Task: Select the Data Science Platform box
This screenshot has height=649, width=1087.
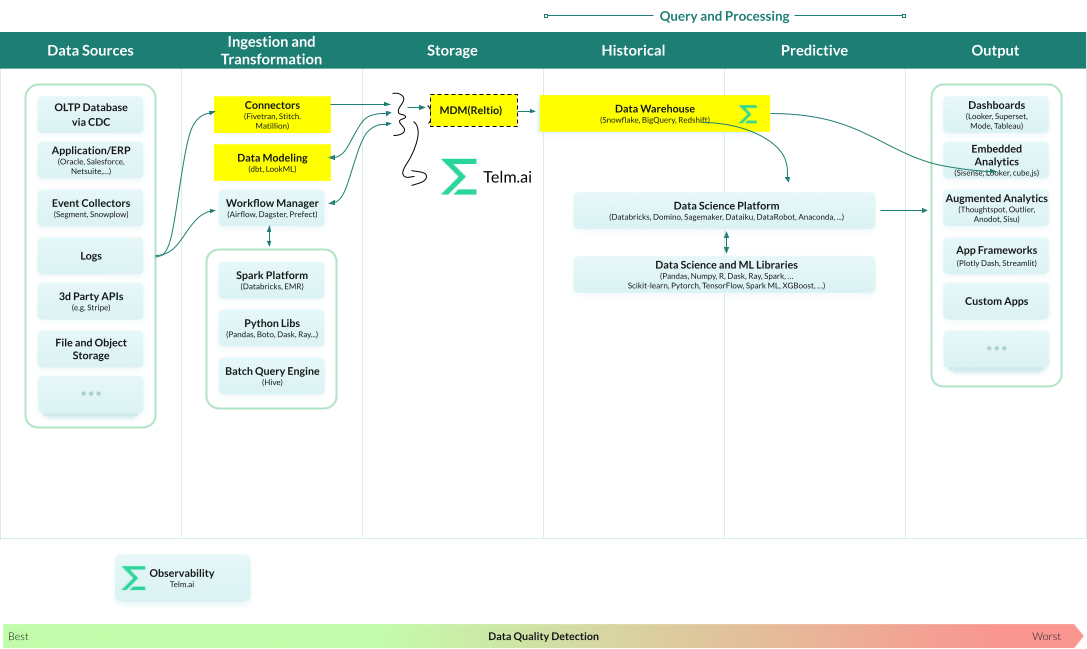Action: (x=724, y=211)
